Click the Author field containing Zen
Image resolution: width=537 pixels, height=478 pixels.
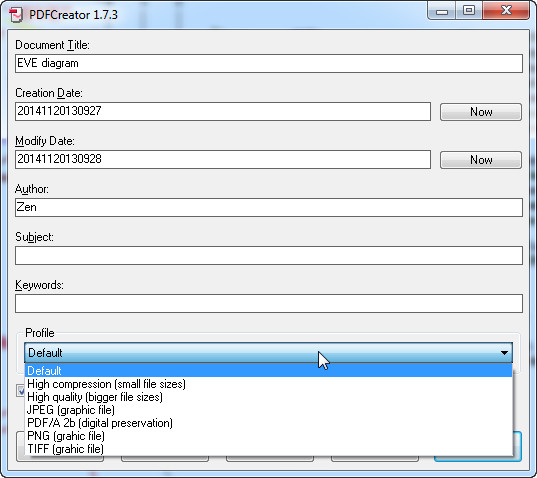(x=269, y=207)
